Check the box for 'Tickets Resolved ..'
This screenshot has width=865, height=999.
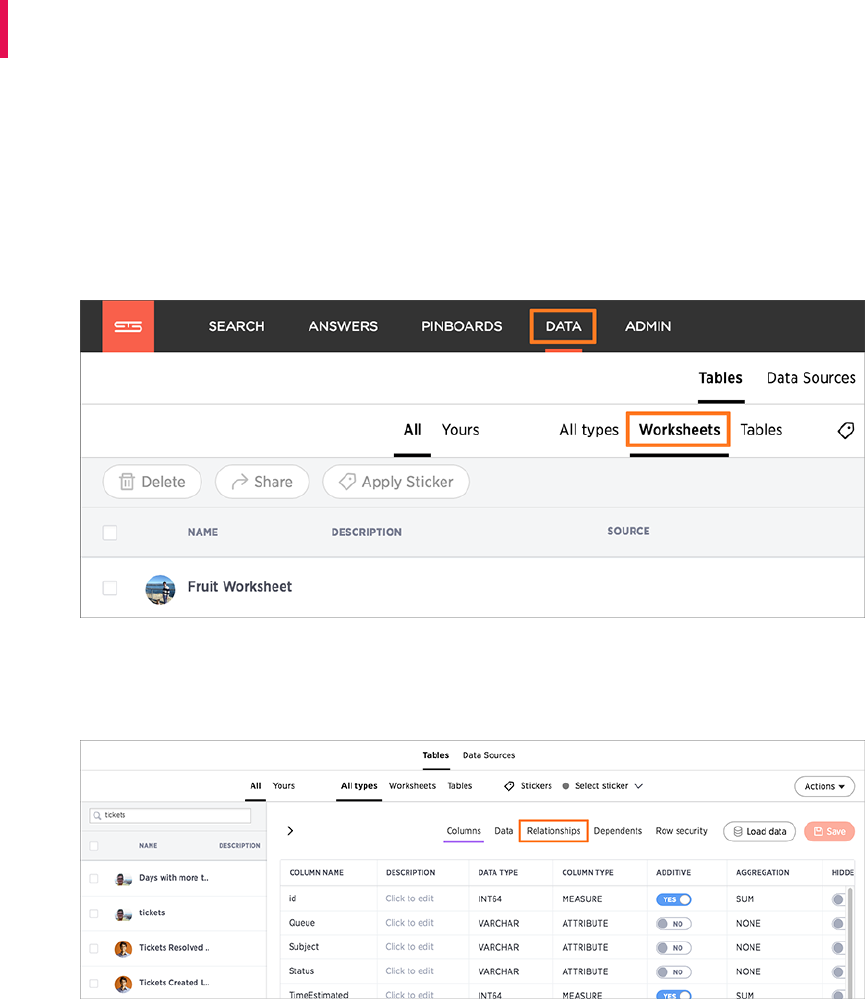[94, 949]
